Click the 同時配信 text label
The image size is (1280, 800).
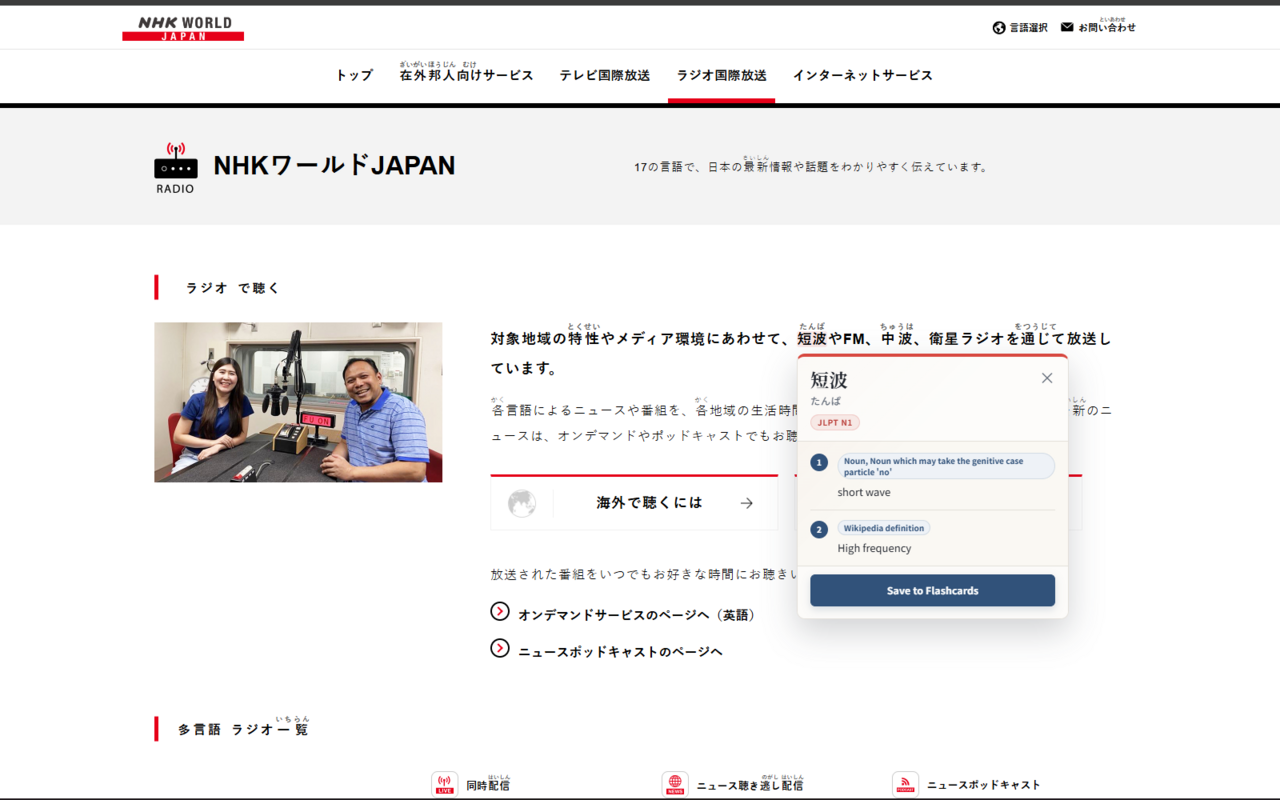pyautogui.click(x=488, y=785)
